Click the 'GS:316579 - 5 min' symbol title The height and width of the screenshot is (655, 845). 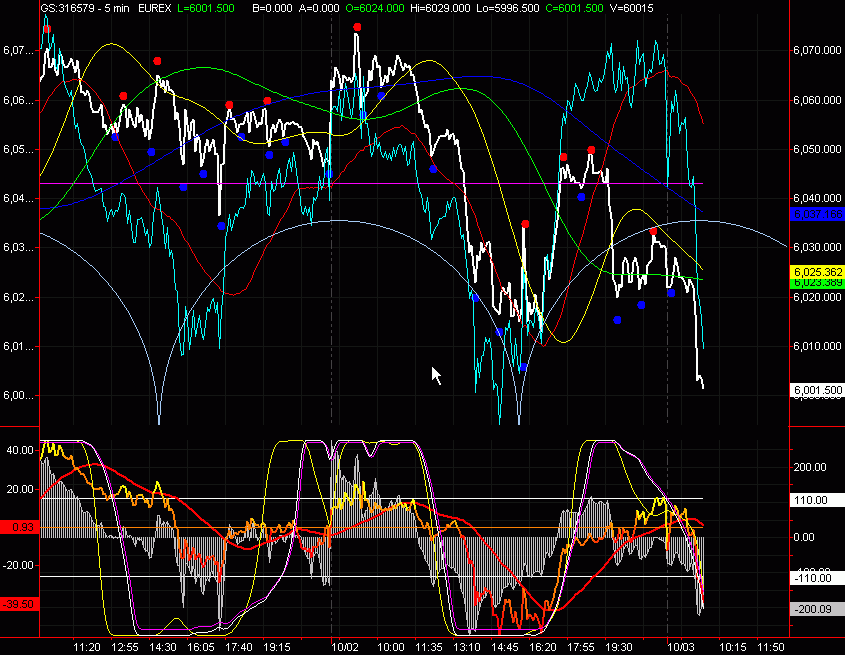coord(85,8)
